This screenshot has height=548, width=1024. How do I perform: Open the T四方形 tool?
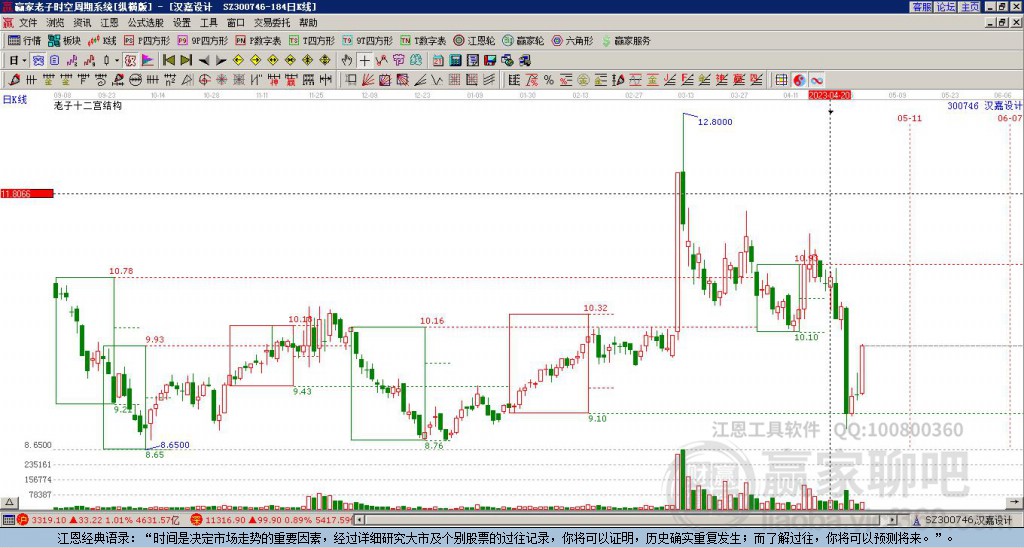click(x=312, y=40)
